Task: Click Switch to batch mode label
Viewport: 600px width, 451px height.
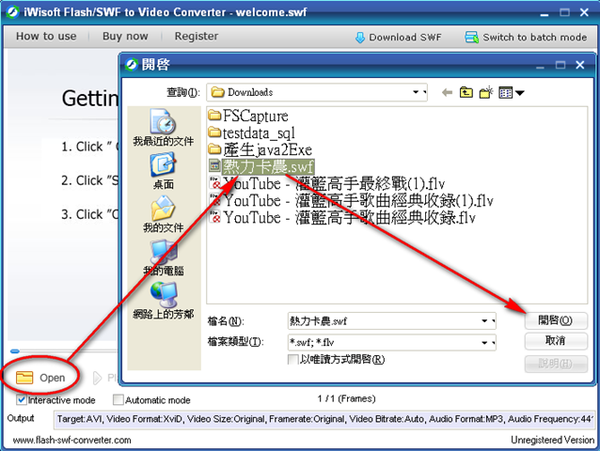Action: [x=535, y=37]
